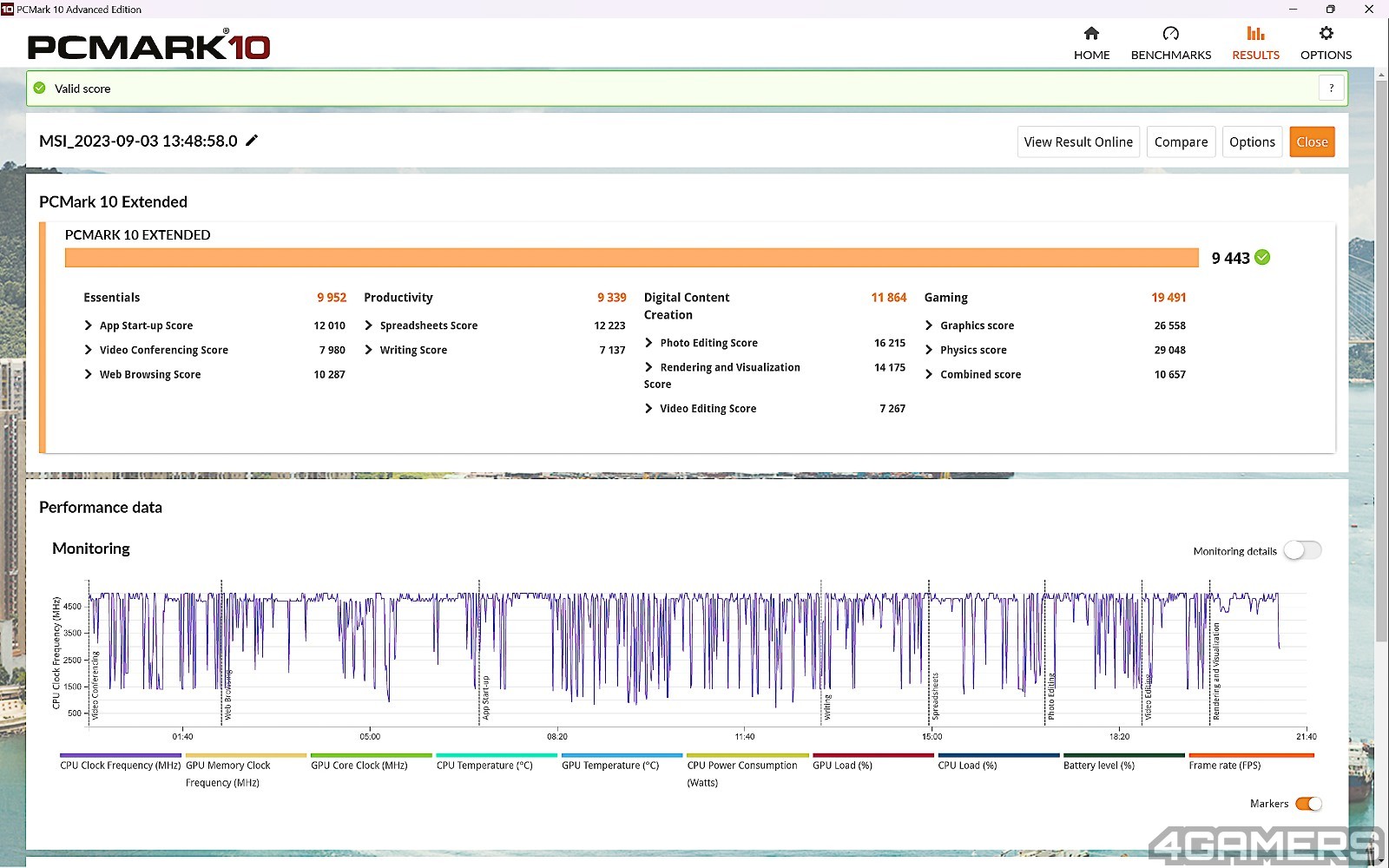
Task: Turn off the Markers toggle
Action: tap(1308, 804)
